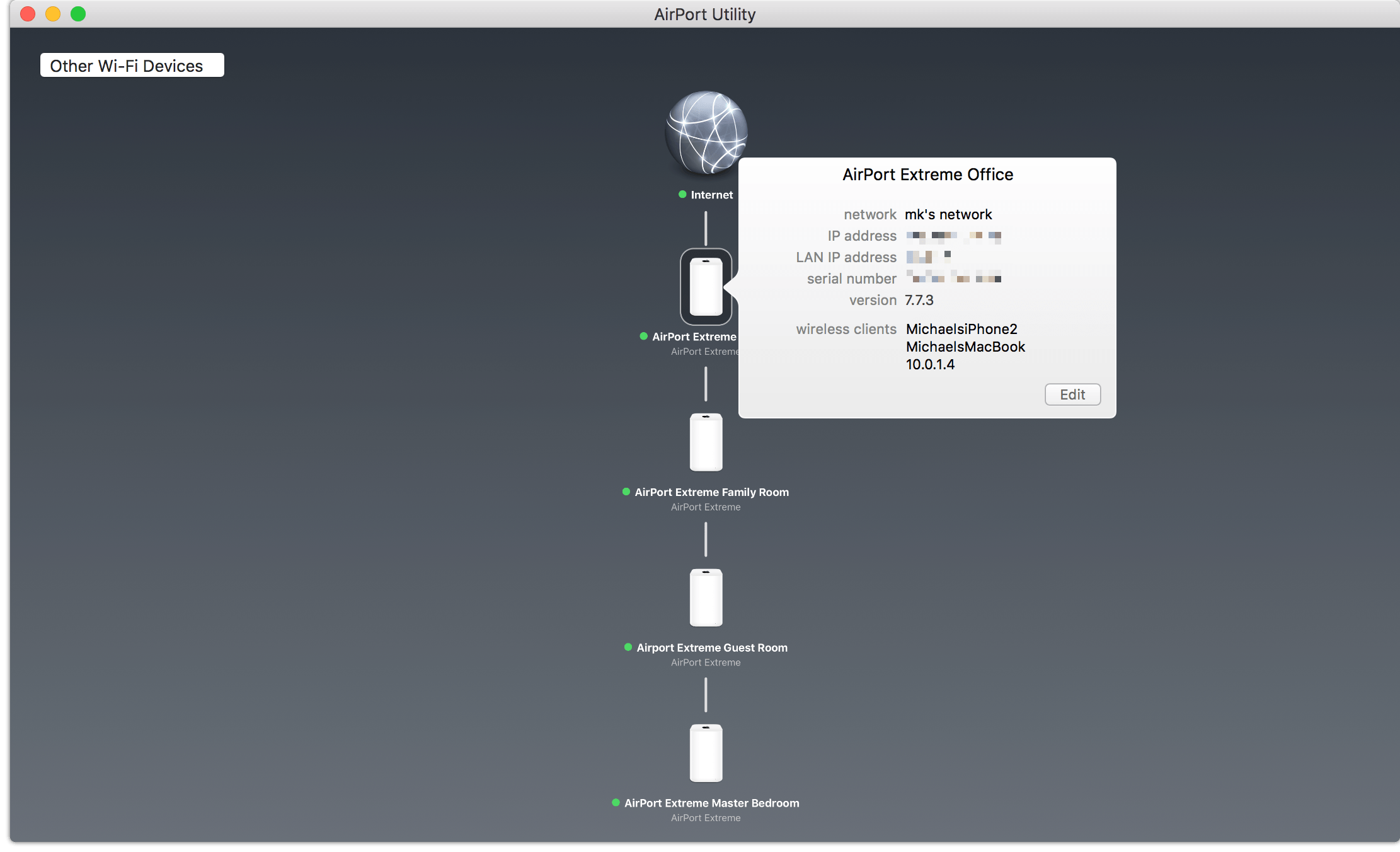Select the AirPort Extreme Office base station icon

click(x=706, y=287)
